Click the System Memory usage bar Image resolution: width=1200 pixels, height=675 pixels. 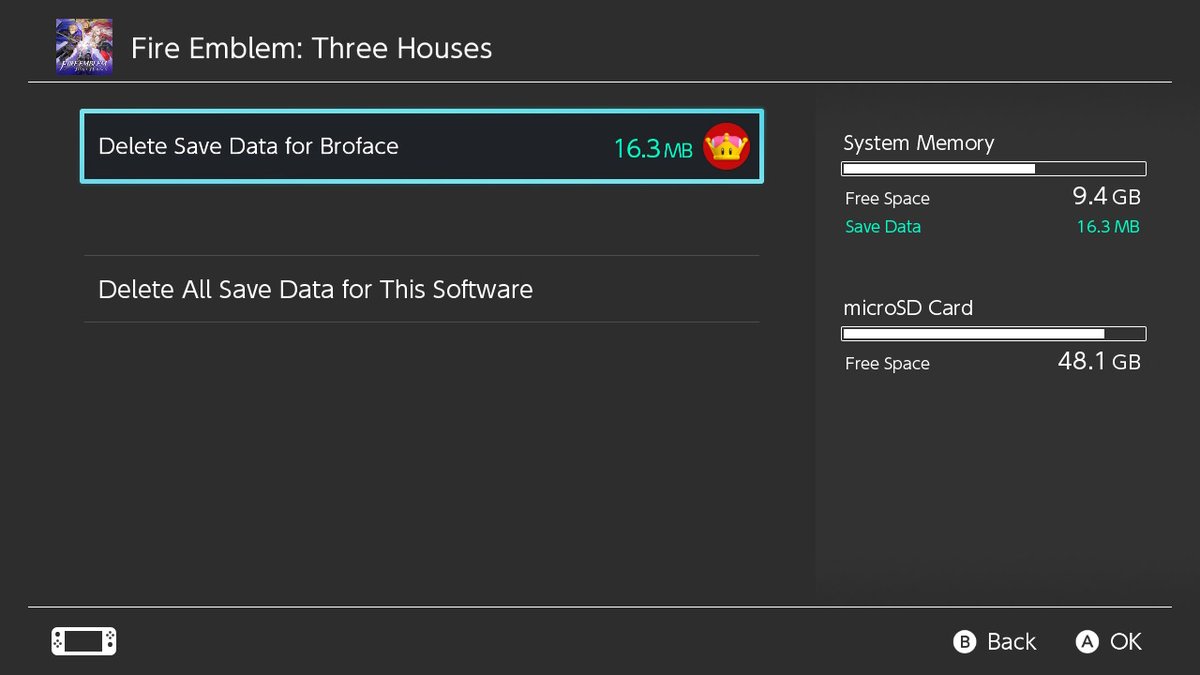(x=994, y=169)
